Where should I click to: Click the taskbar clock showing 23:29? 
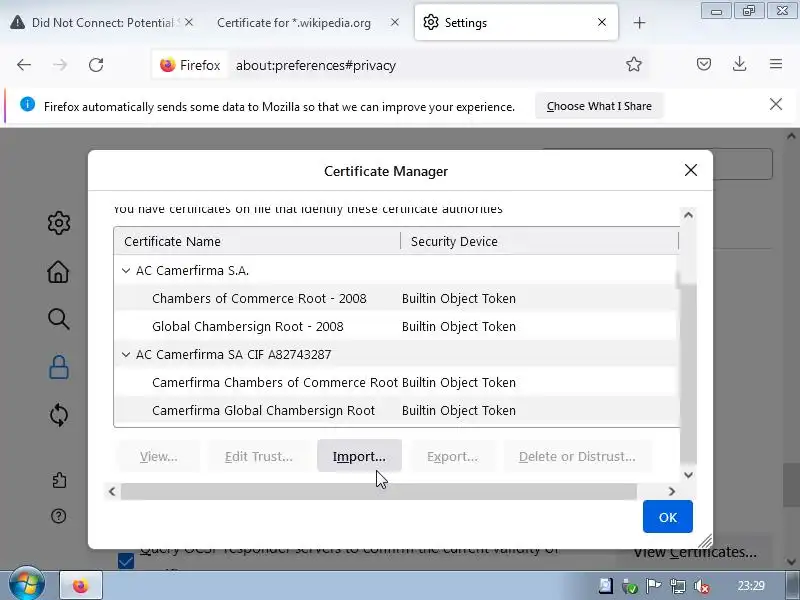[751, 586]
